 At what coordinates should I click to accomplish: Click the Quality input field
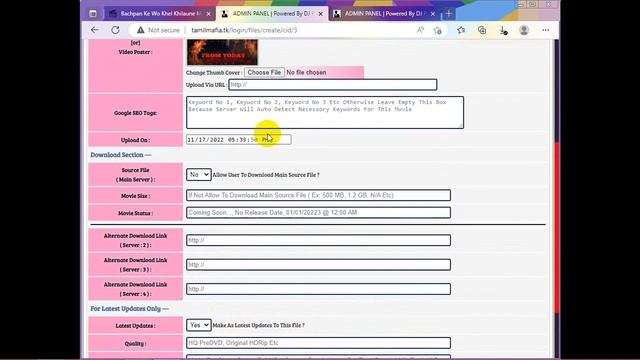pyautogui.click(x=318, y=343)
